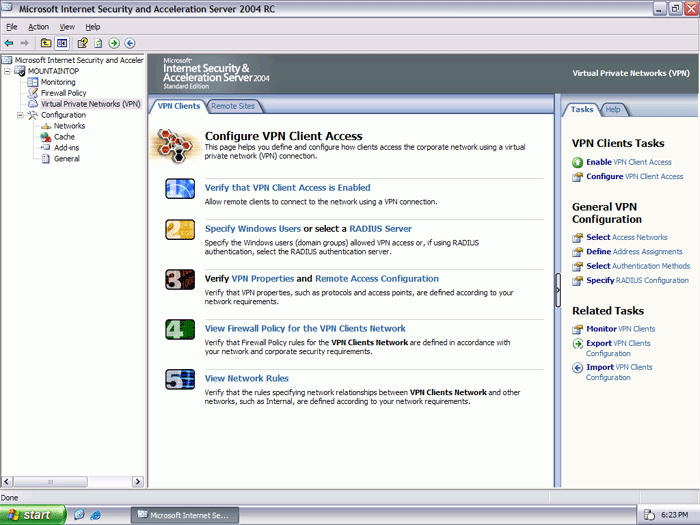
Task: Click Enable VPN Client Access task link
Action: (629, 162)
